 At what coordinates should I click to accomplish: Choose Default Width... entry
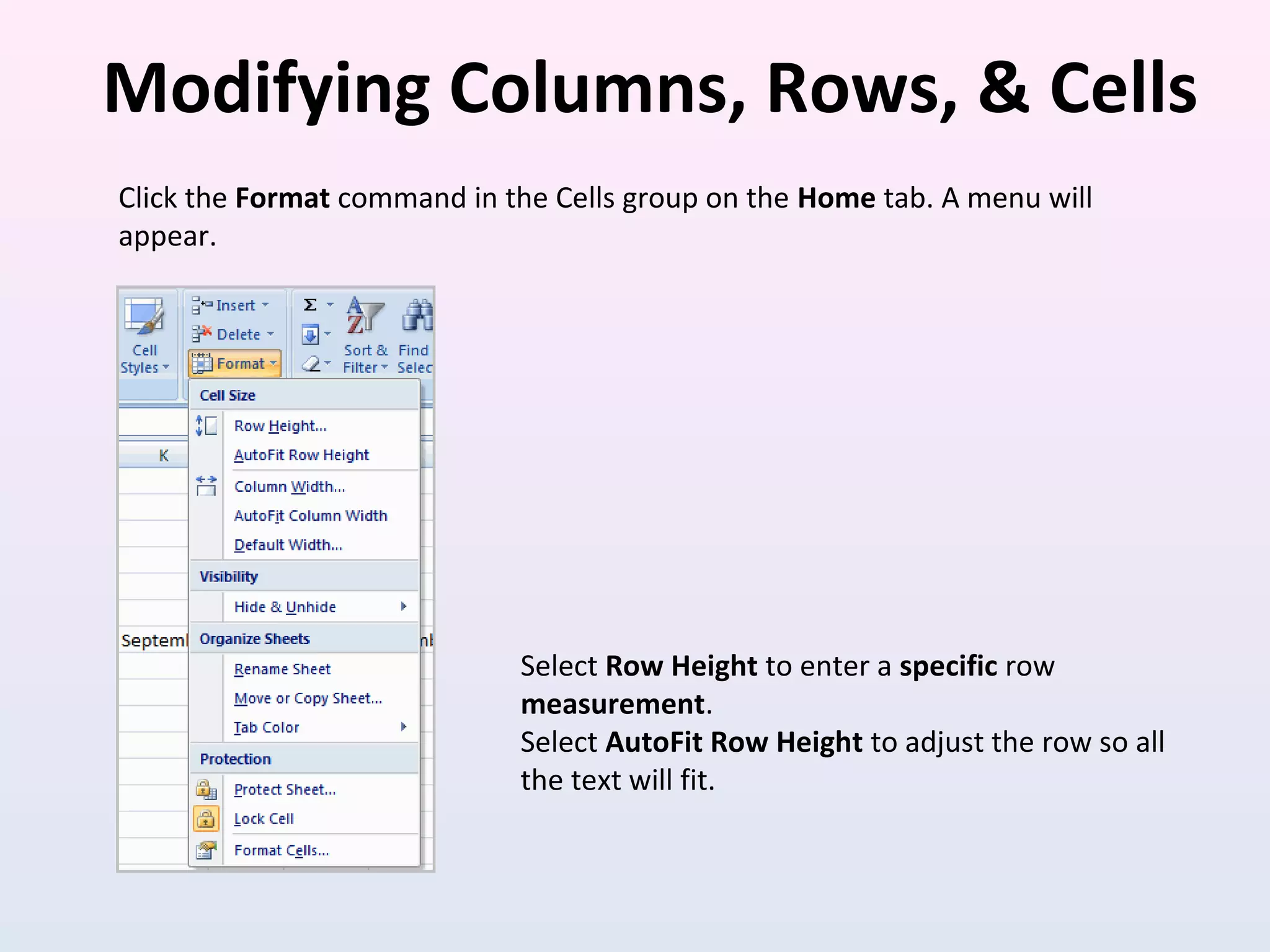click(304, 545)
